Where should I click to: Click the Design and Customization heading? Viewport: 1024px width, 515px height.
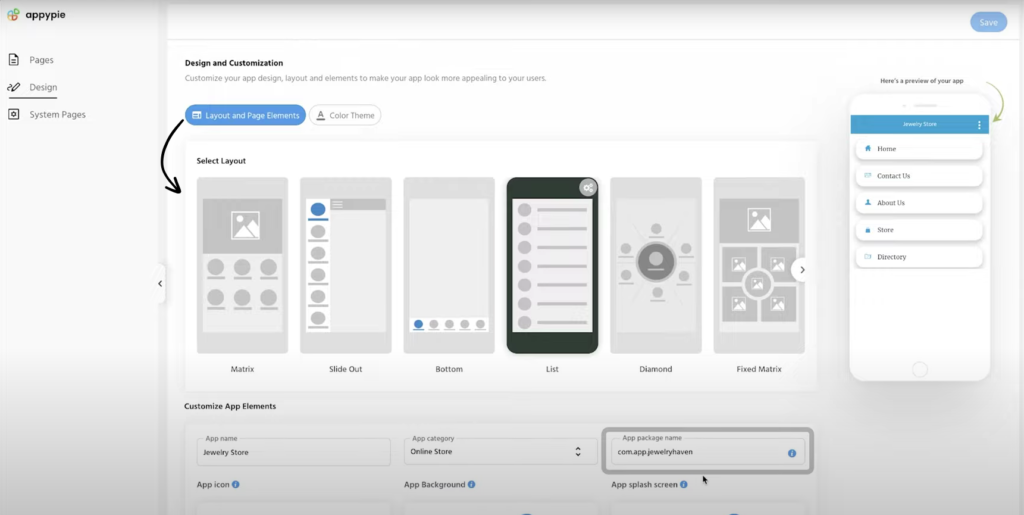pos(234,63)
